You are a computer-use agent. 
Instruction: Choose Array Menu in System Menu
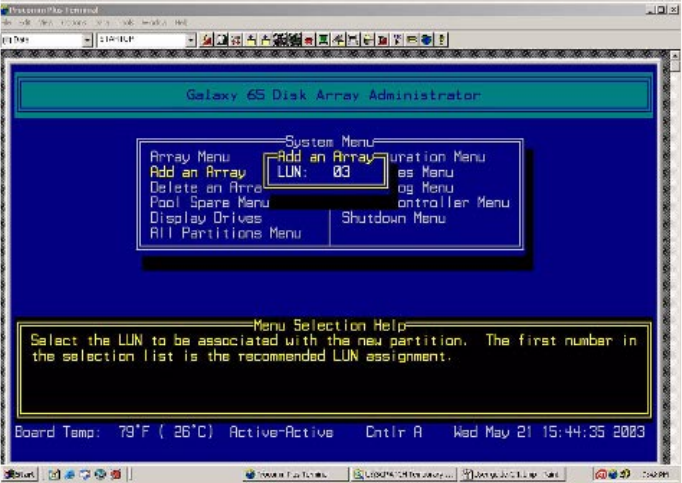point(189,157)
